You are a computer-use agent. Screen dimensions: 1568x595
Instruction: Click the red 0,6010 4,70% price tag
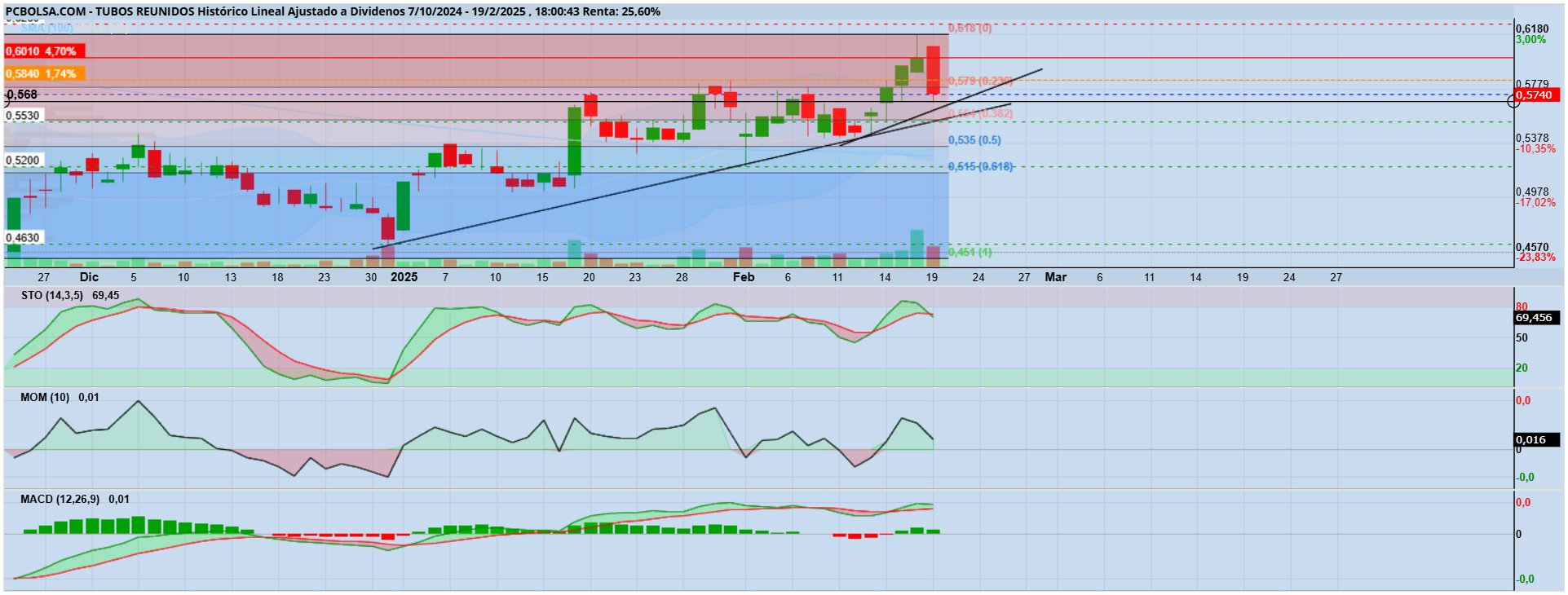tap(43, 51)
